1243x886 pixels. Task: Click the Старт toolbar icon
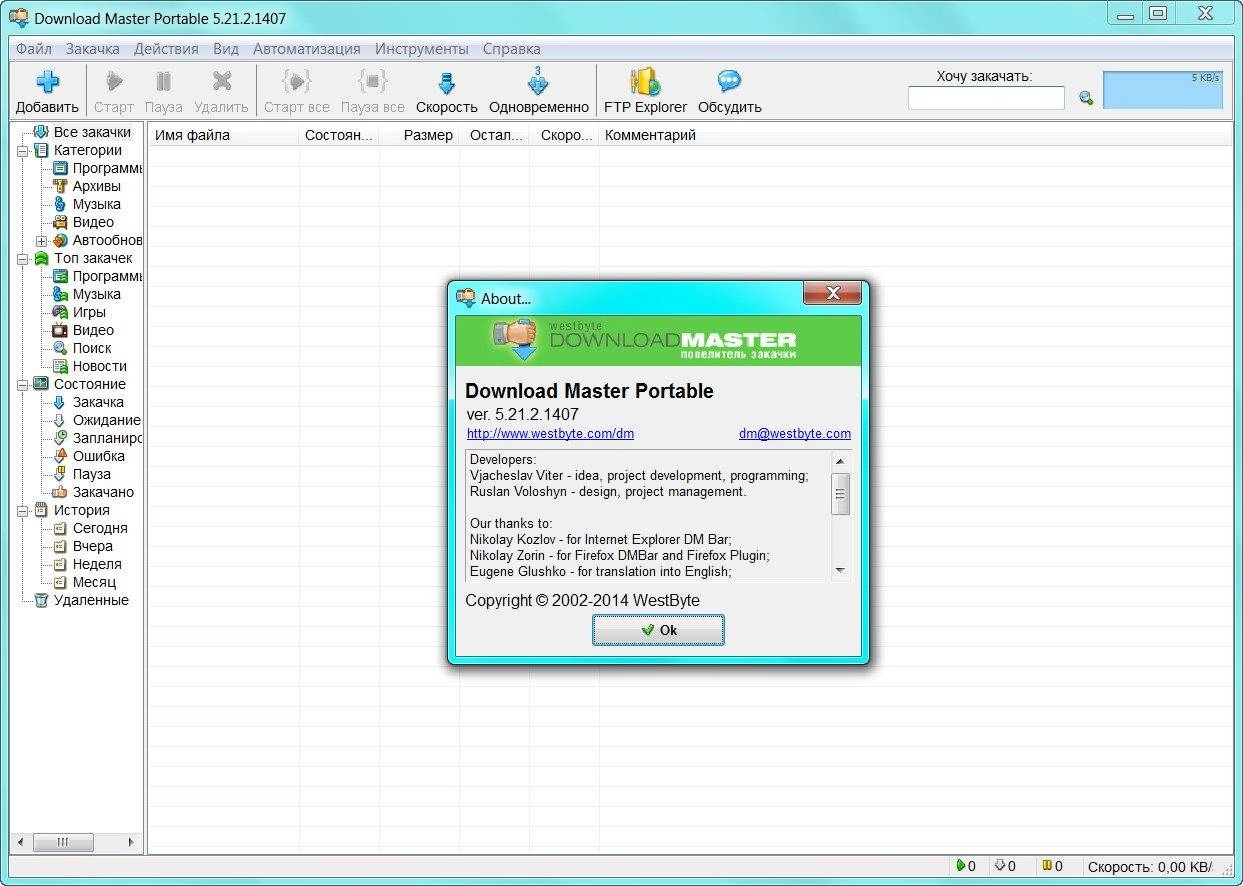(x=114, y=91)
